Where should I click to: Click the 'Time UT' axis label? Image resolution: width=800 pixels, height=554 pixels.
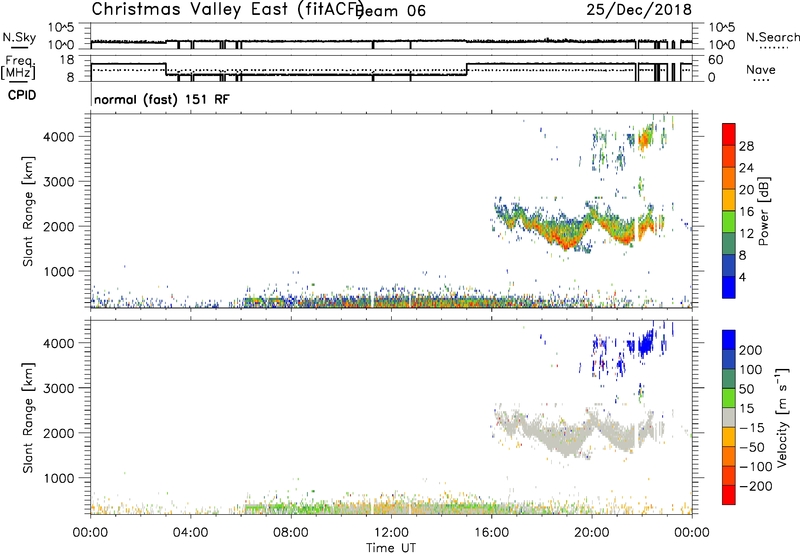coord(391,547)
